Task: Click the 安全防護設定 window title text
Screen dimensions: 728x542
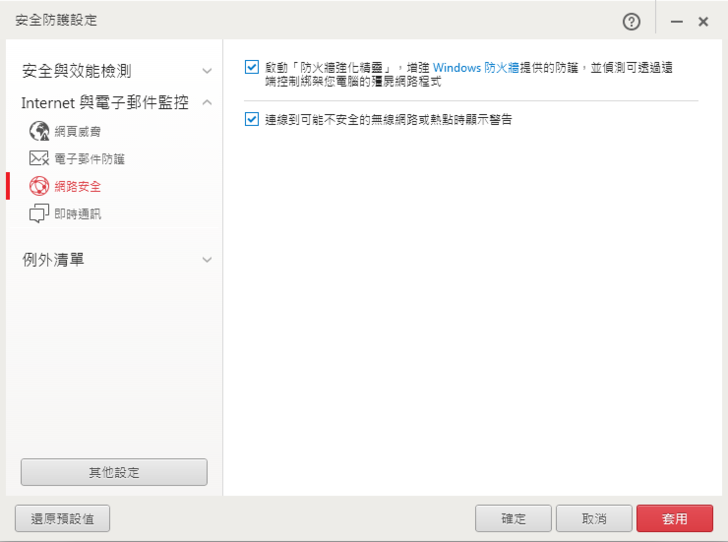Action: tap(56, 20)
